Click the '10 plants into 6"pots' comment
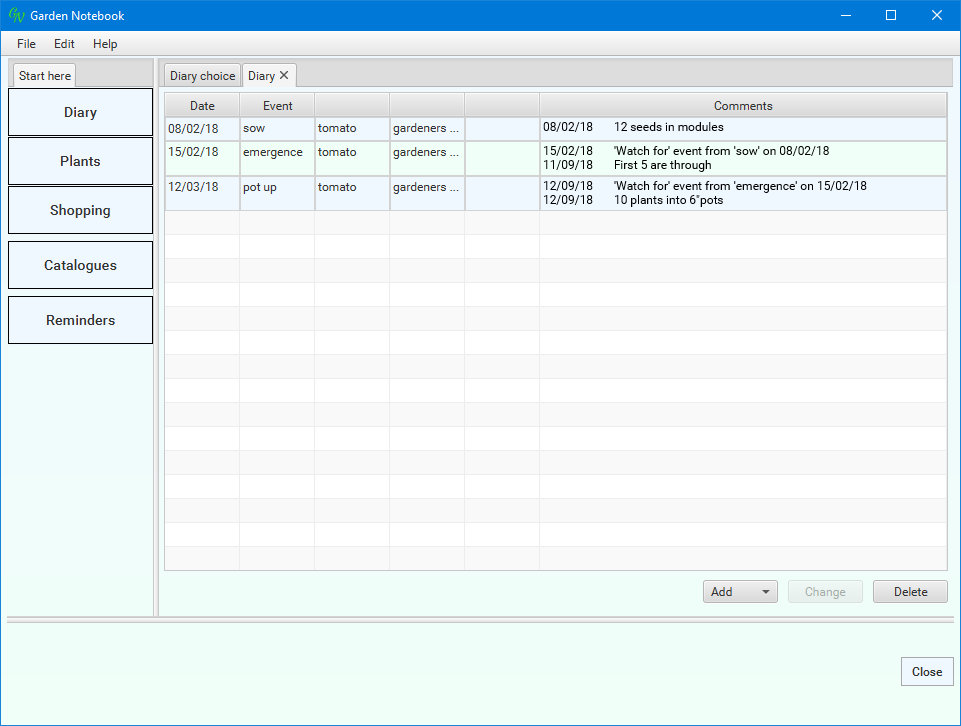 click(668, 200)
